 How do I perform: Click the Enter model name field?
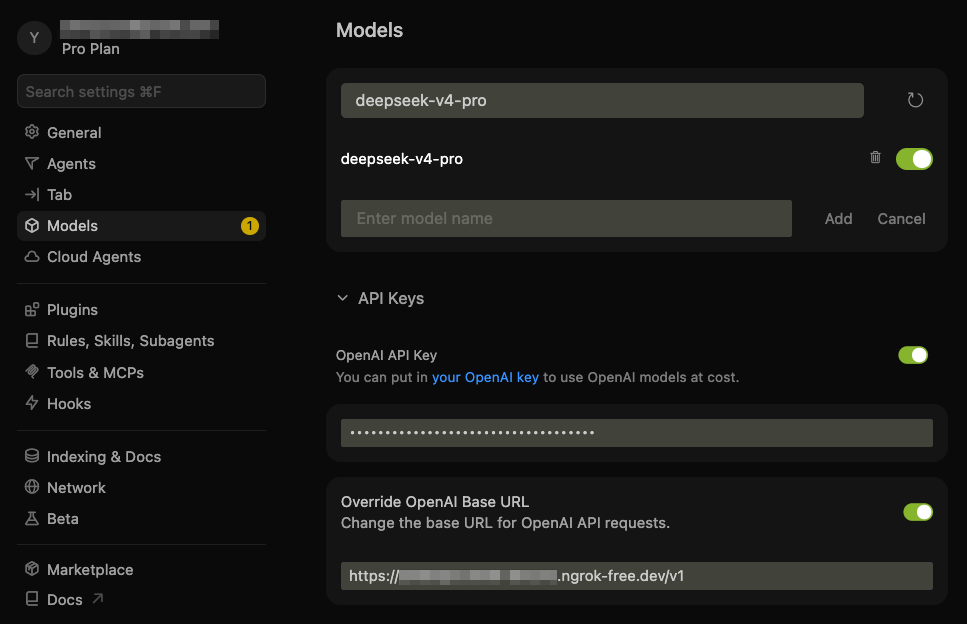[x=566, y=218]
